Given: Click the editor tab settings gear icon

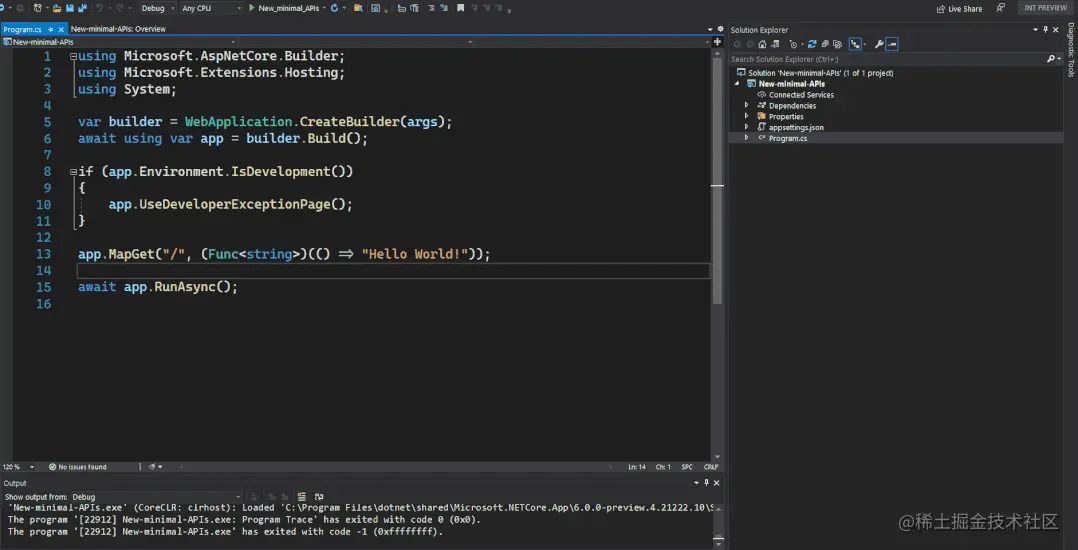Looking at the screenshot, I should [x=720, y=30].
